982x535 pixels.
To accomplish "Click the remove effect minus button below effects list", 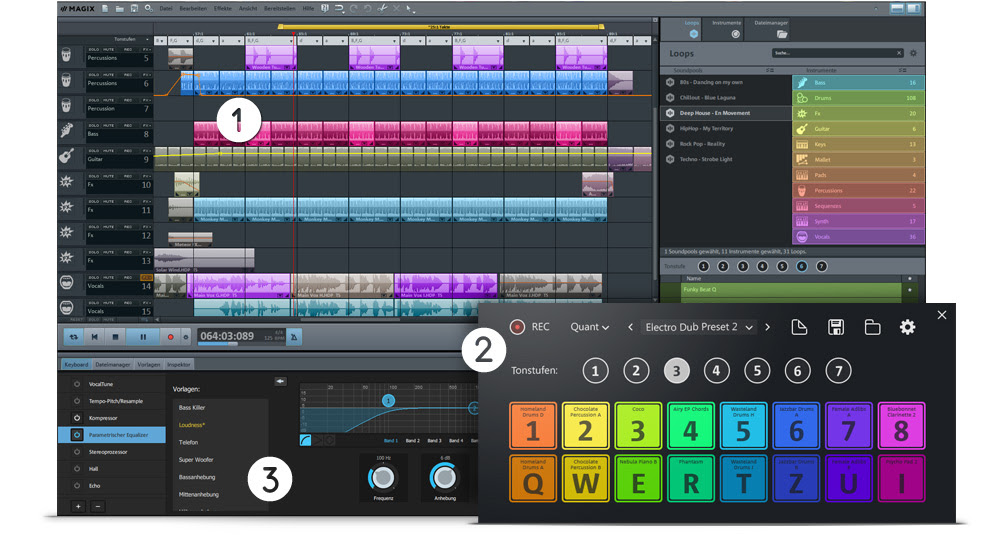I will 98,506.
